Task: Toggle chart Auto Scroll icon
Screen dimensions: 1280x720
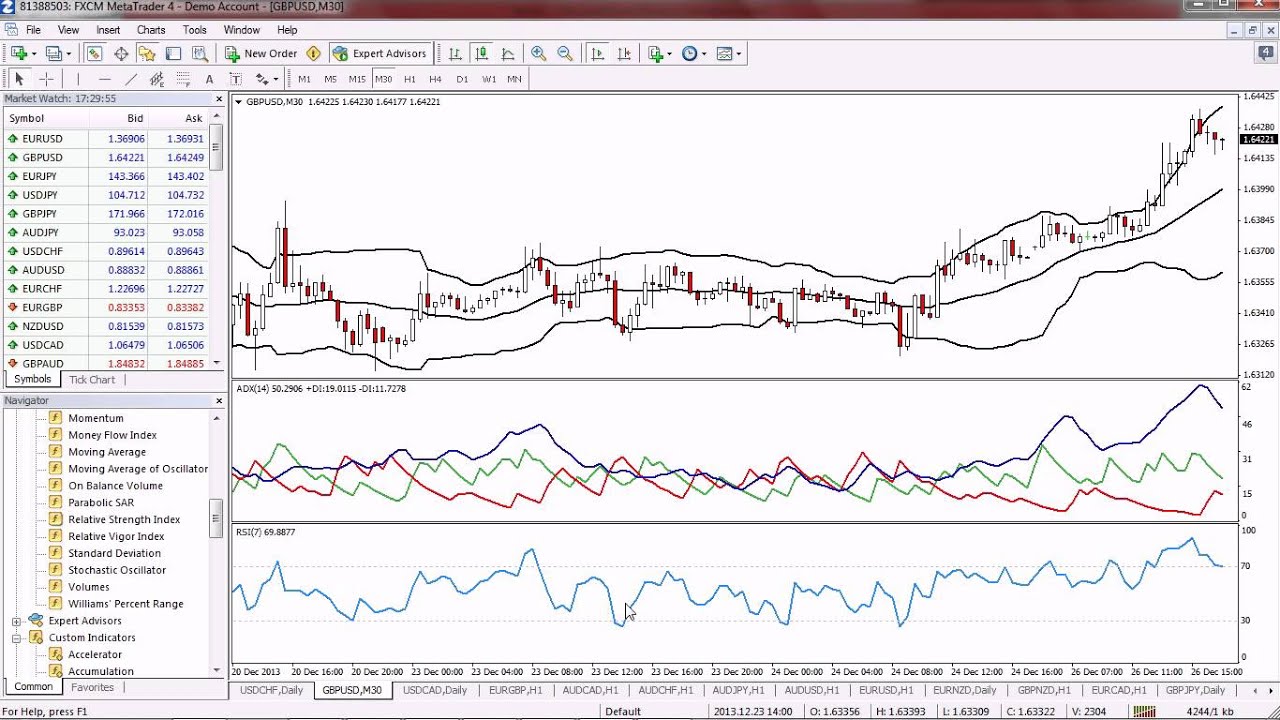Action: tap(598, 54)
